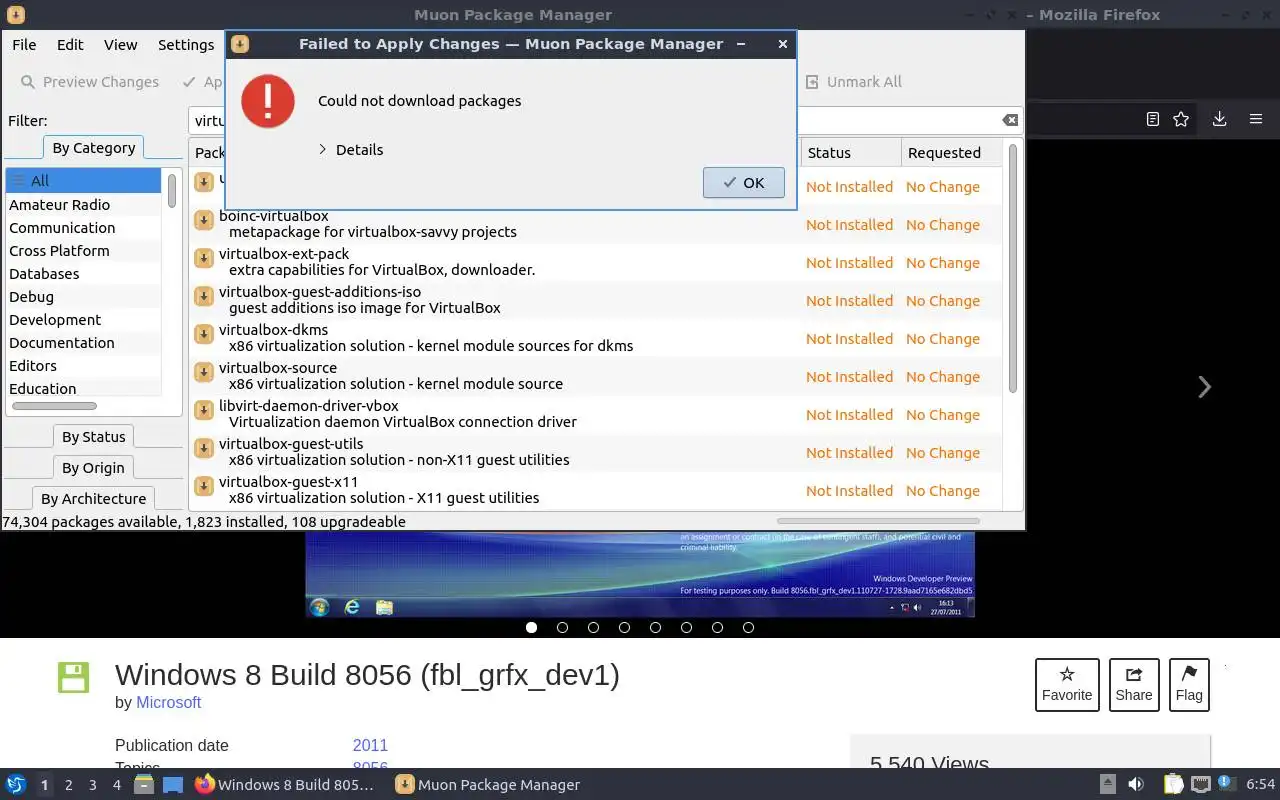The height and width of the screenshot is (800, 1280).
Task: Select the By Category tab
Action: tap(93, 148)
